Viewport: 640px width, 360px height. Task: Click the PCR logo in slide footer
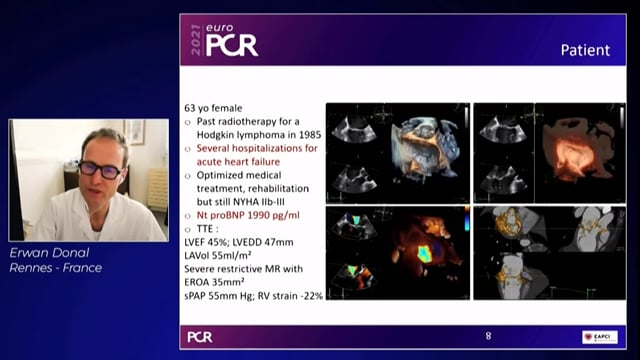pyautogui.click(x=200, y=337)
